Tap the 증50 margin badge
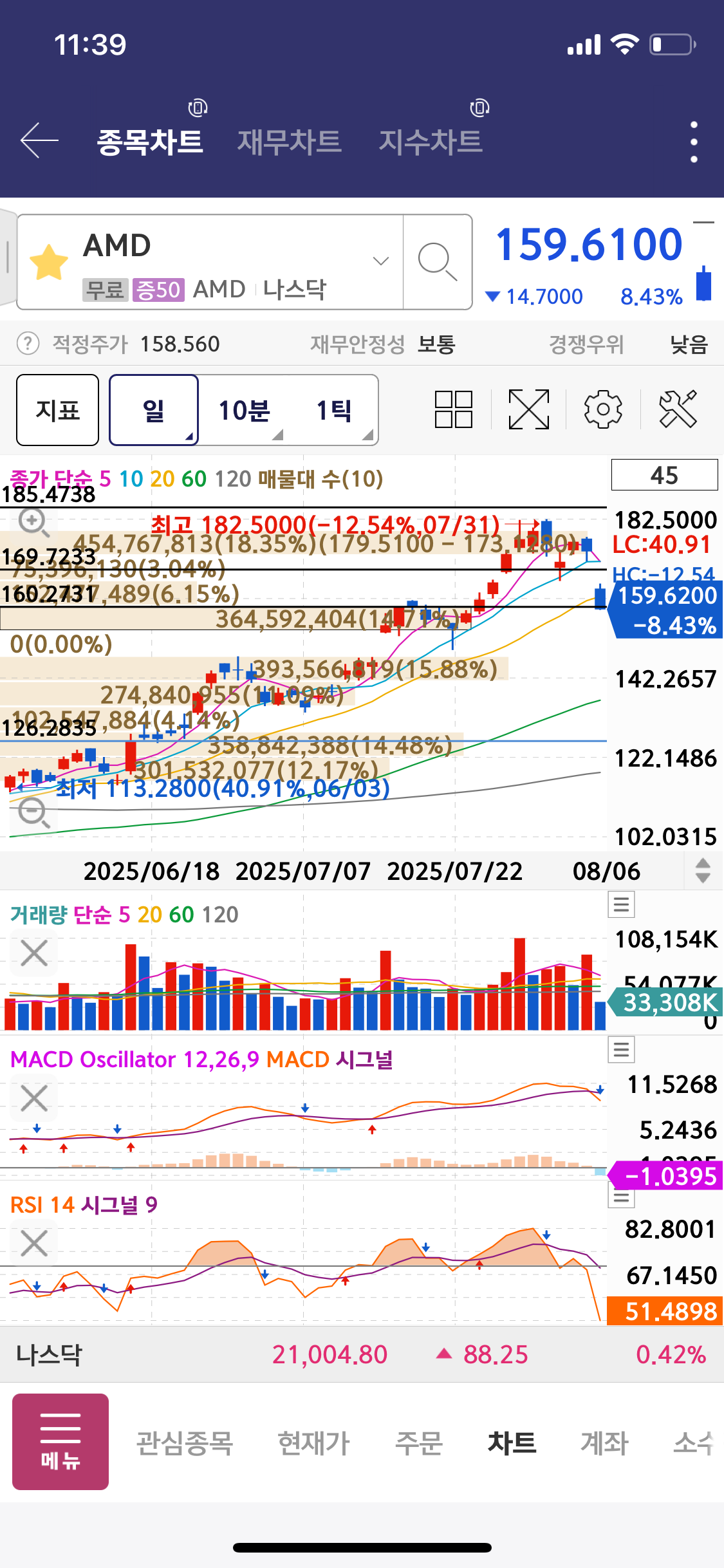The image size is (724, 1568). point(158,290)
